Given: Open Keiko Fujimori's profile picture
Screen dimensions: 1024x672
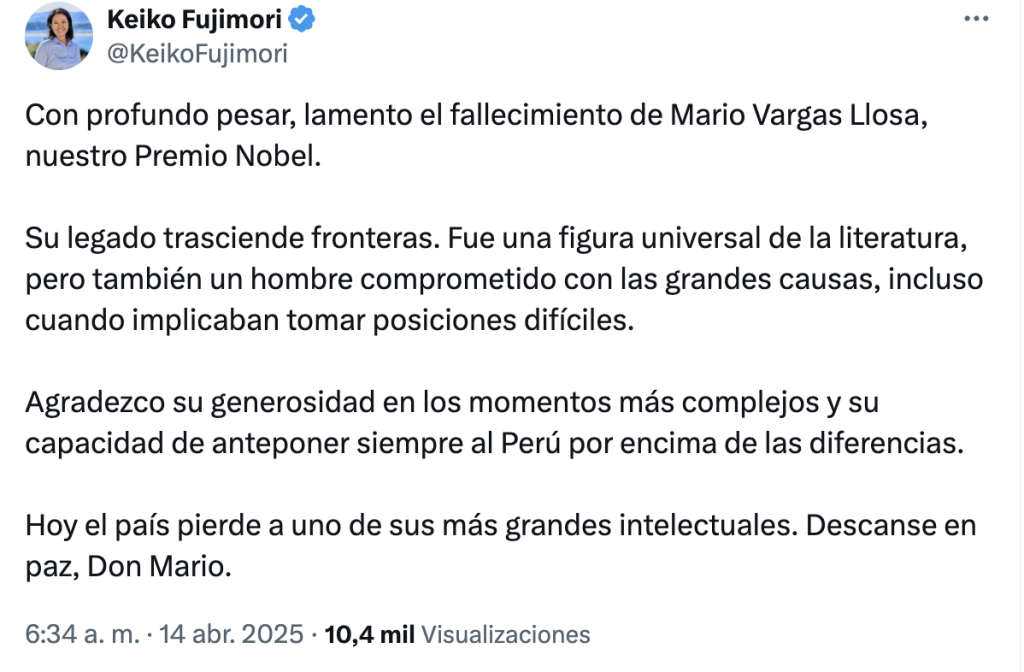Looking at the screenshot, I should pyautogui.click(x=59, y=36).
